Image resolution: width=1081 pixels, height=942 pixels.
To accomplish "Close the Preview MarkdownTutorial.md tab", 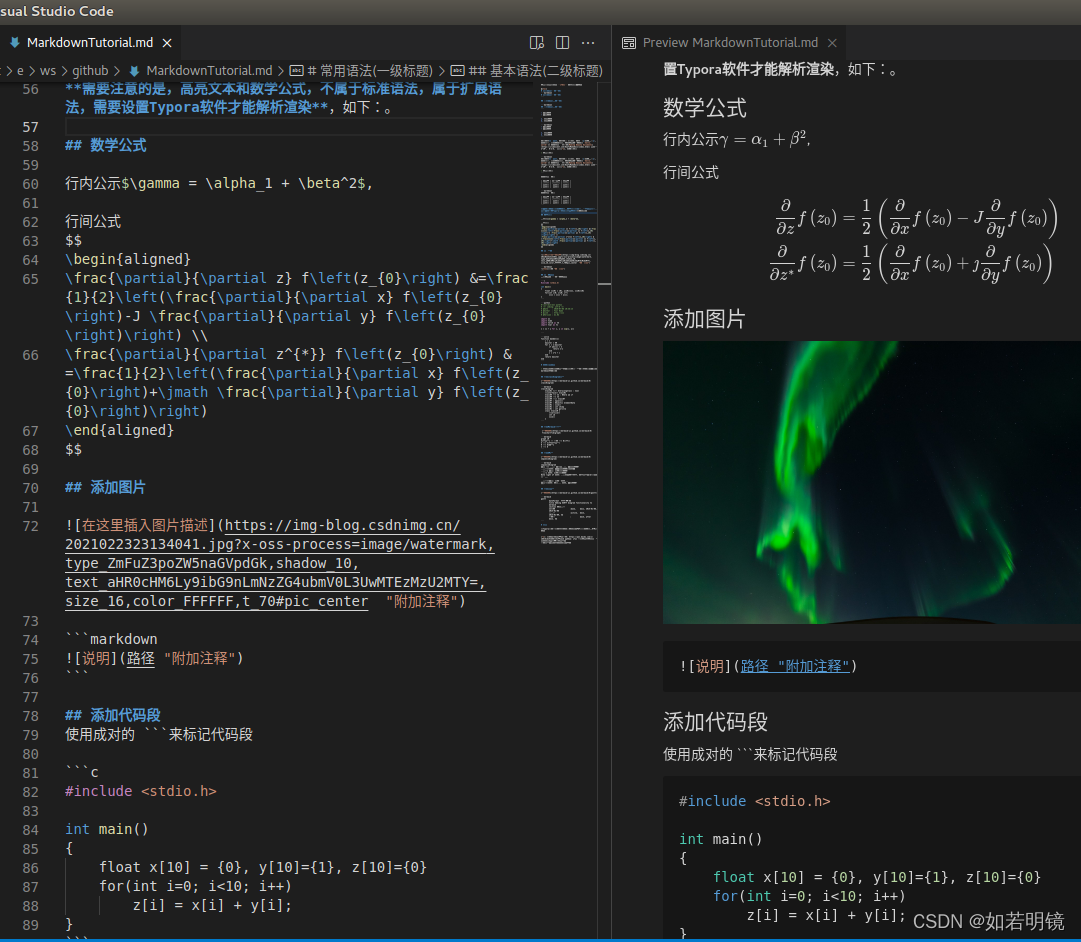I will point(832,43).
